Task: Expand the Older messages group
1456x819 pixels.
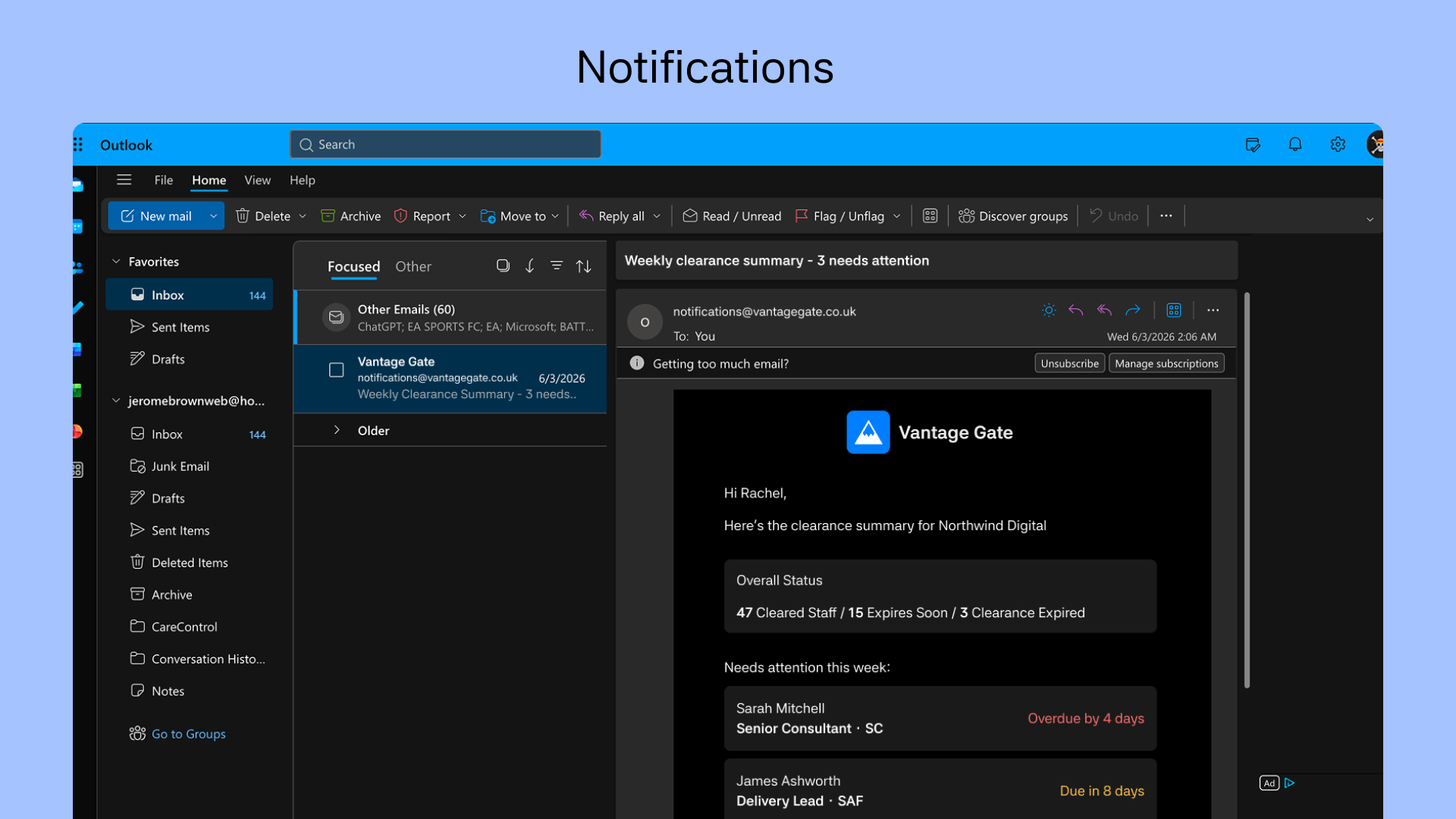Action: click(x=337, y=430)
